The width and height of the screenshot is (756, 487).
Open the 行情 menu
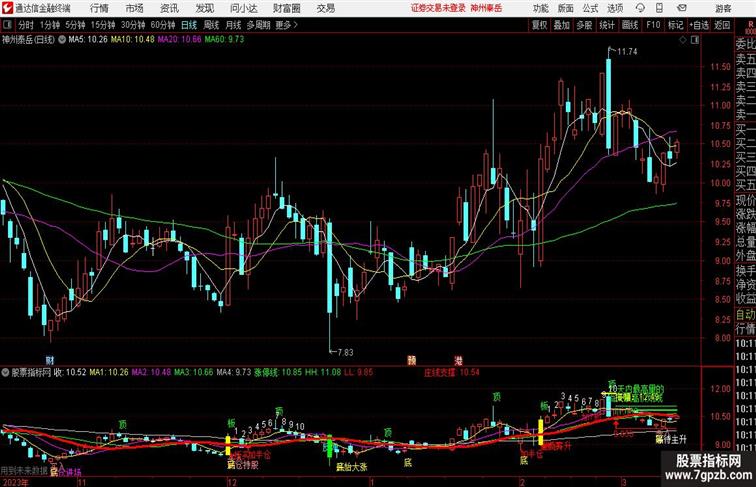coord(99,8)
